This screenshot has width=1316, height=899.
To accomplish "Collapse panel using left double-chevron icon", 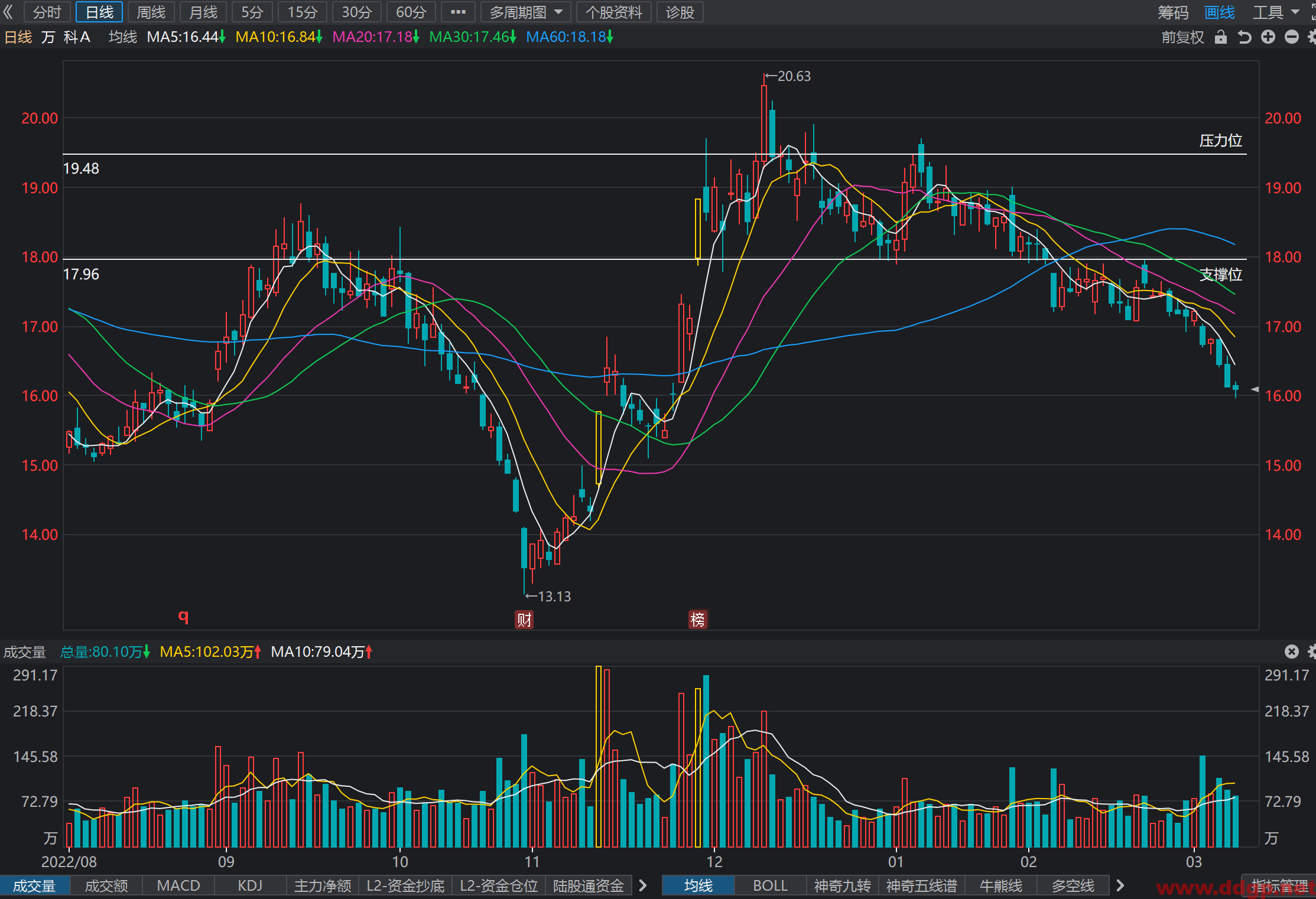I will click(8, 12).
